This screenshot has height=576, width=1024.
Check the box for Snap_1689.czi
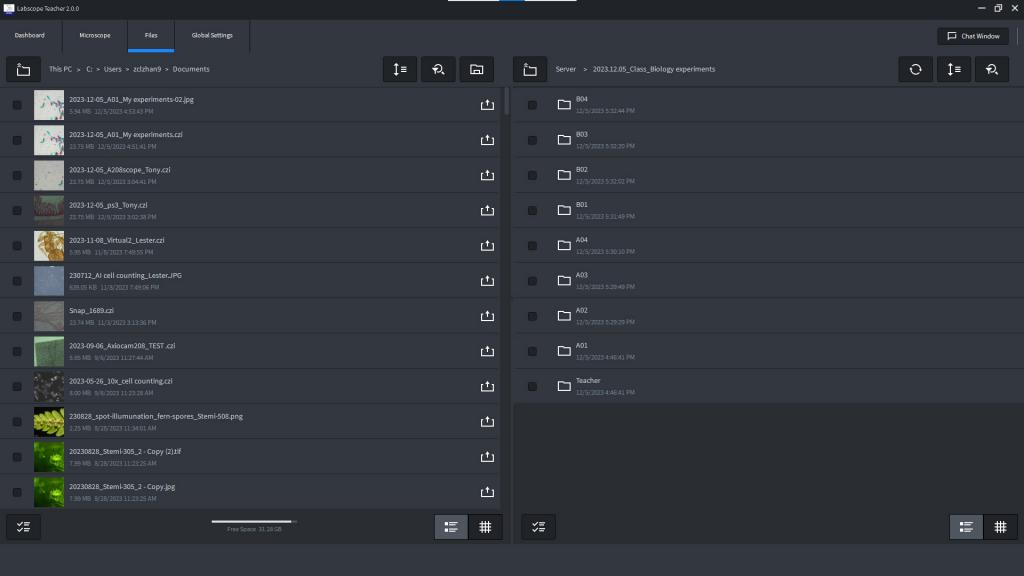point(17,316)
